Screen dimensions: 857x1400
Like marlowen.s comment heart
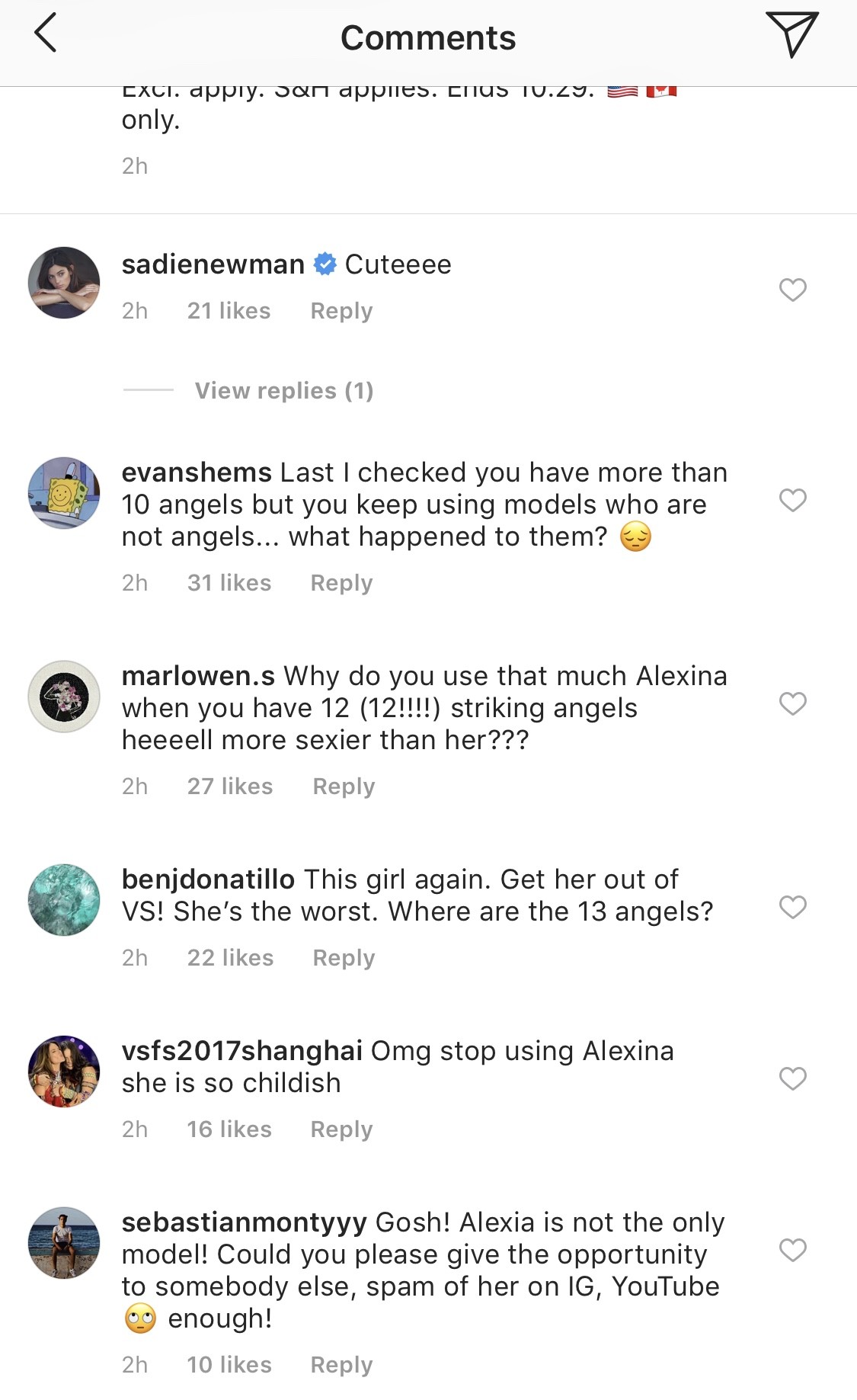pos(792,703)
